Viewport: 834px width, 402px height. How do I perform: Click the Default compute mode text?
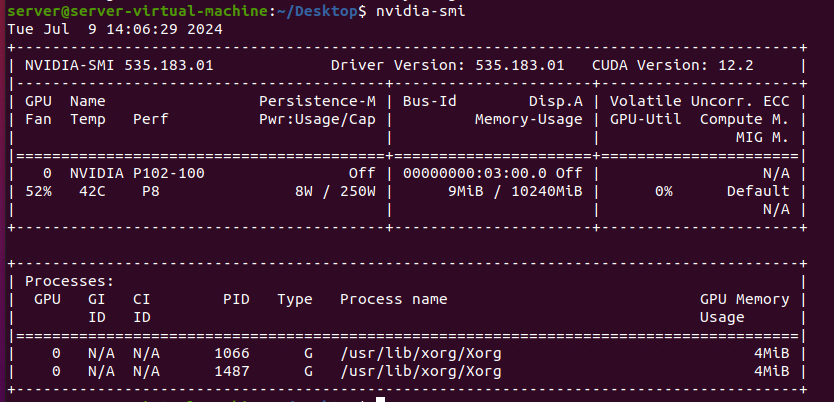758,191
